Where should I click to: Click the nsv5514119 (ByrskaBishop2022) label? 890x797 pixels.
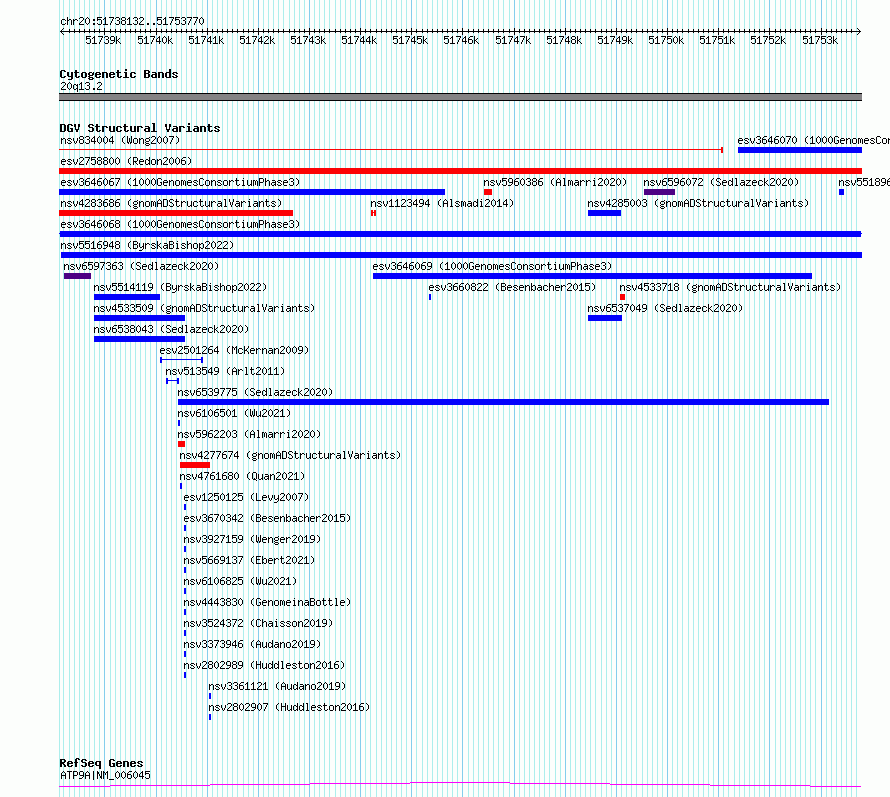pos(180,287)
